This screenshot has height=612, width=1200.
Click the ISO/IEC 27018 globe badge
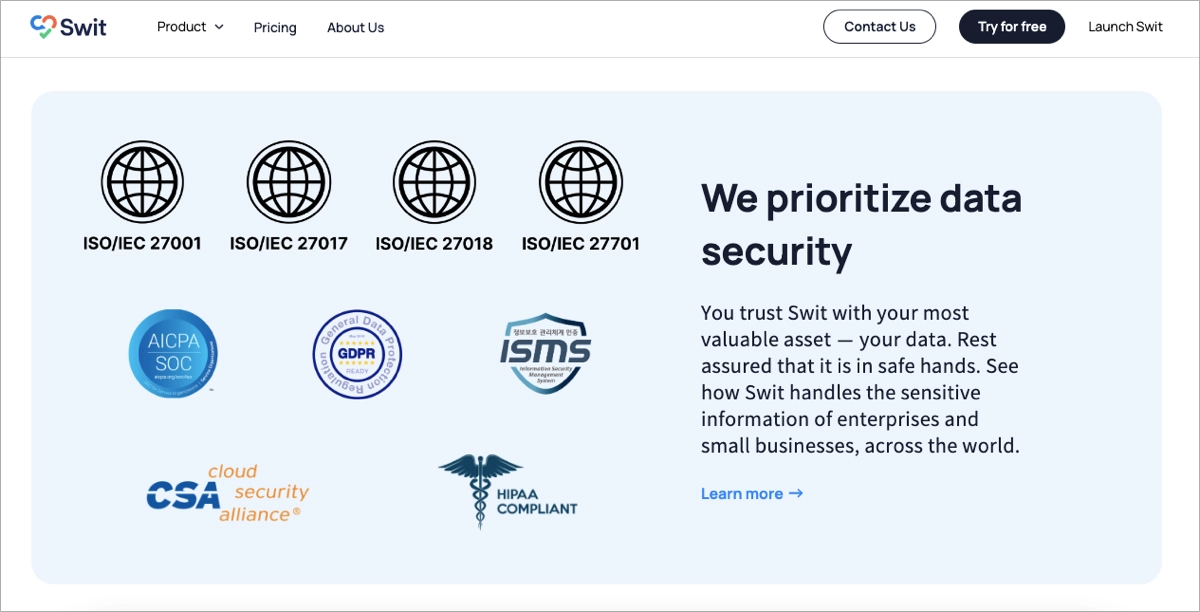[434, 182]
